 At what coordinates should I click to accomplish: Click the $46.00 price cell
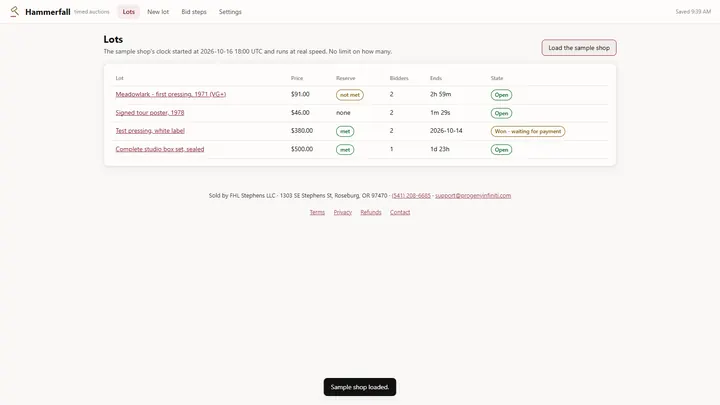point(300,112)
